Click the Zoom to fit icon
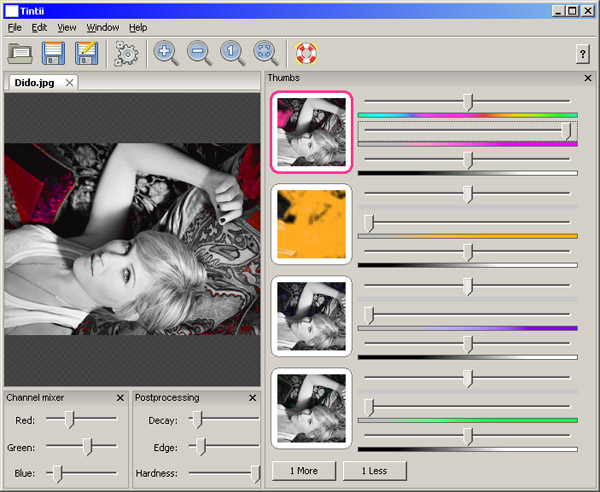 click(265, 54)
